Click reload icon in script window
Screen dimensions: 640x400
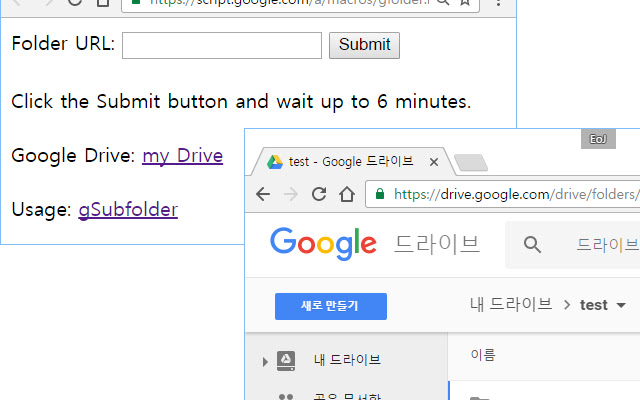(x=75, y=2)
